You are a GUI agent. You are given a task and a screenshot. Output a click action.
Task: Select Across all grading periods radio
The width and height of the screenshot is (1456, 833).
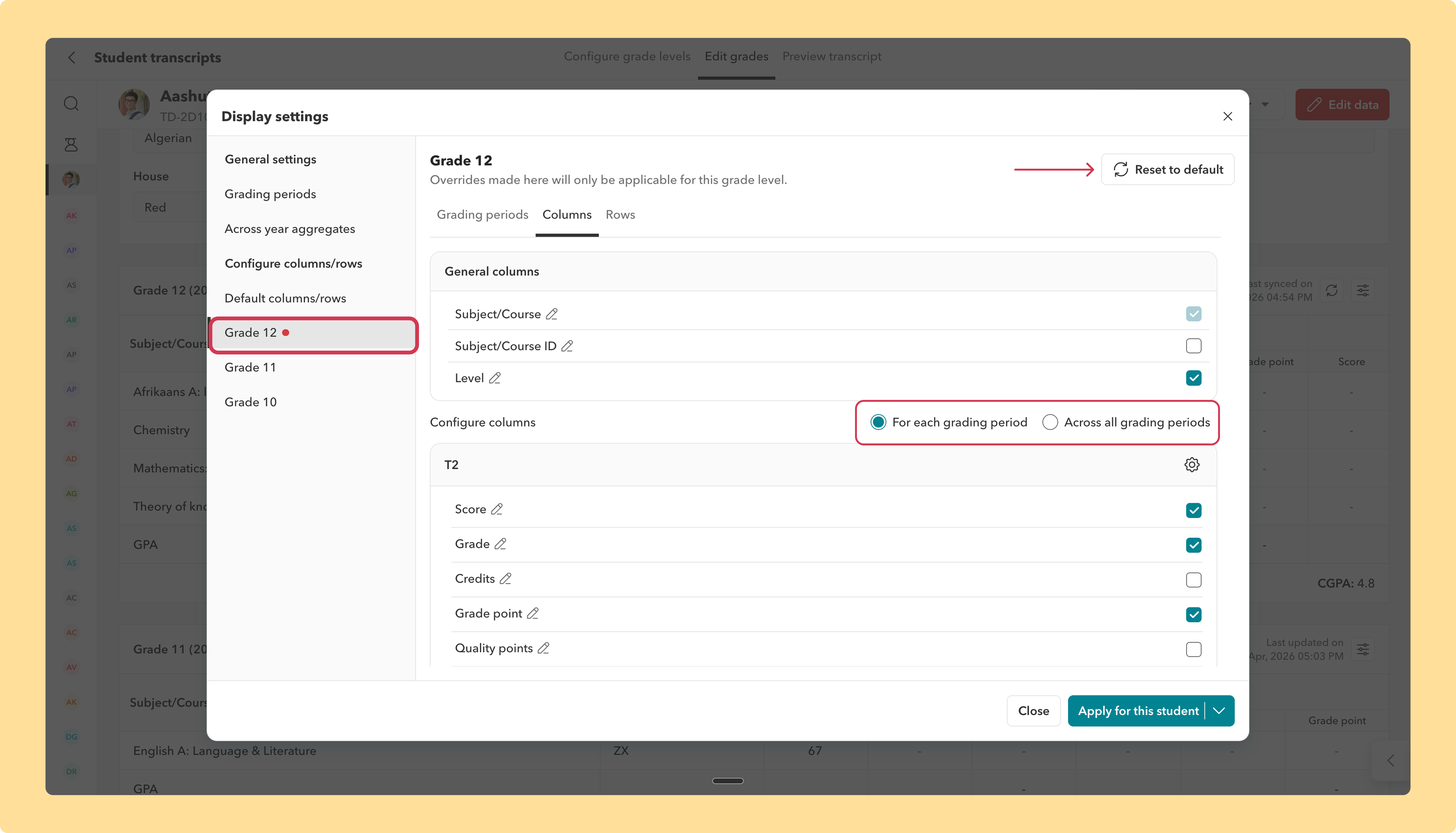point(1050,422)
